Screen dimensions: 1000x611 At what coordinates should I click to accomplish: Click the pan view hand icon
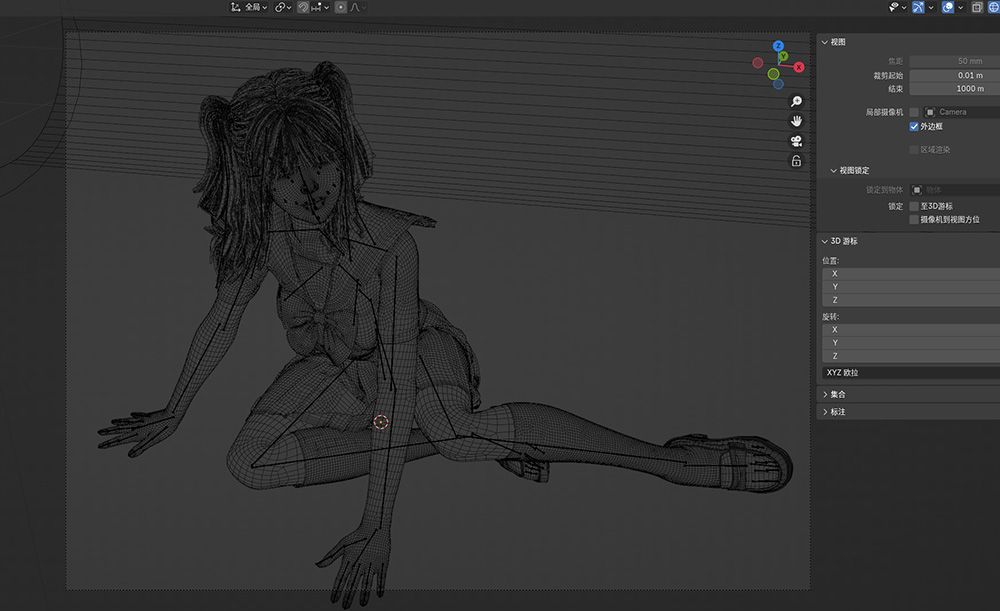click(x=796, y=121)
